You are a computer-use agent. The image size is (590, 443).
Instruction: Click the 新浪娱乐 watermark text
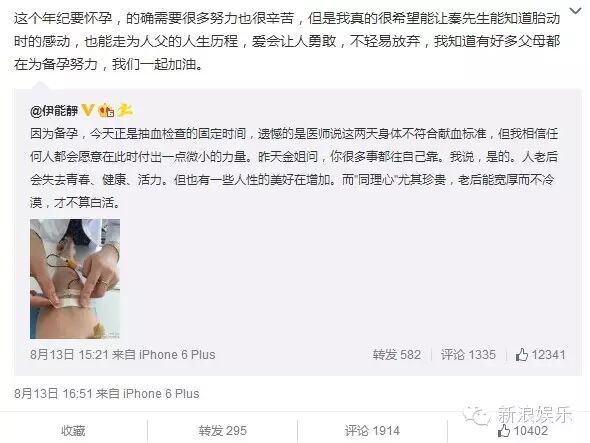535,414
